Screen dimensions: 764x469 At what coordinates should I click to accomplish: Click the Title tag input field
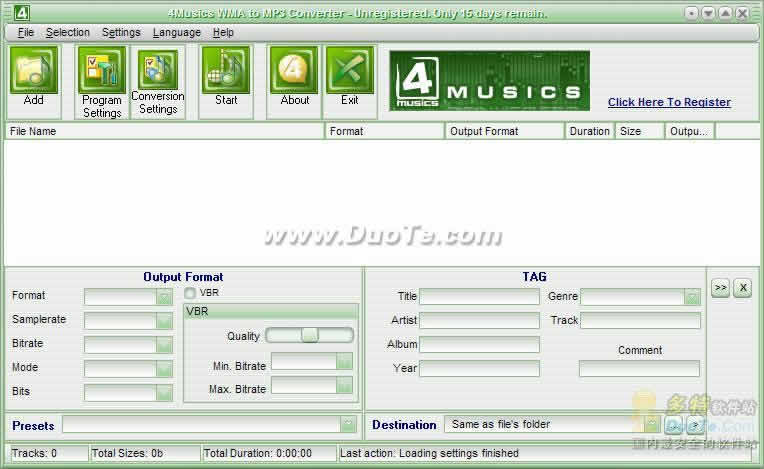(x=479, y=297)
